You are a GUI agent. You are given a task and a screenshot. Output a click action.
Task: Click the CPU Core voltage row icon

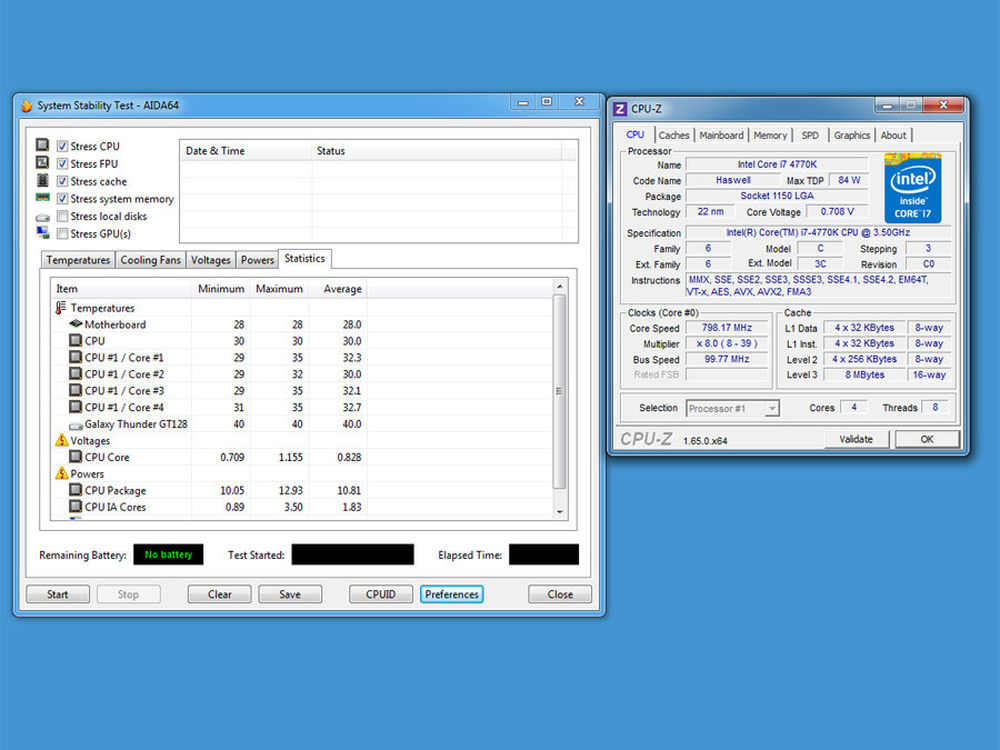75,457
